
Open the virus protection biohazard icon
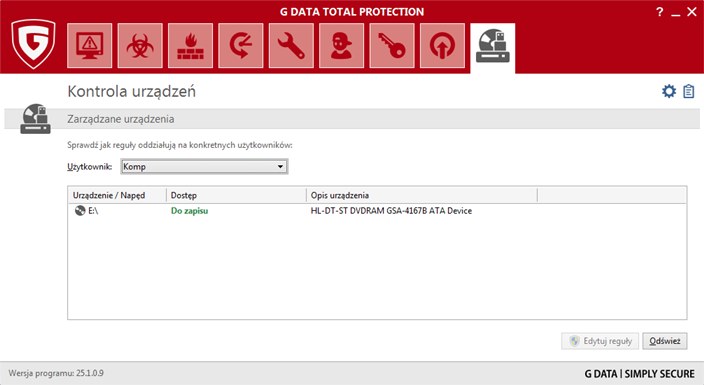(140, 46)
